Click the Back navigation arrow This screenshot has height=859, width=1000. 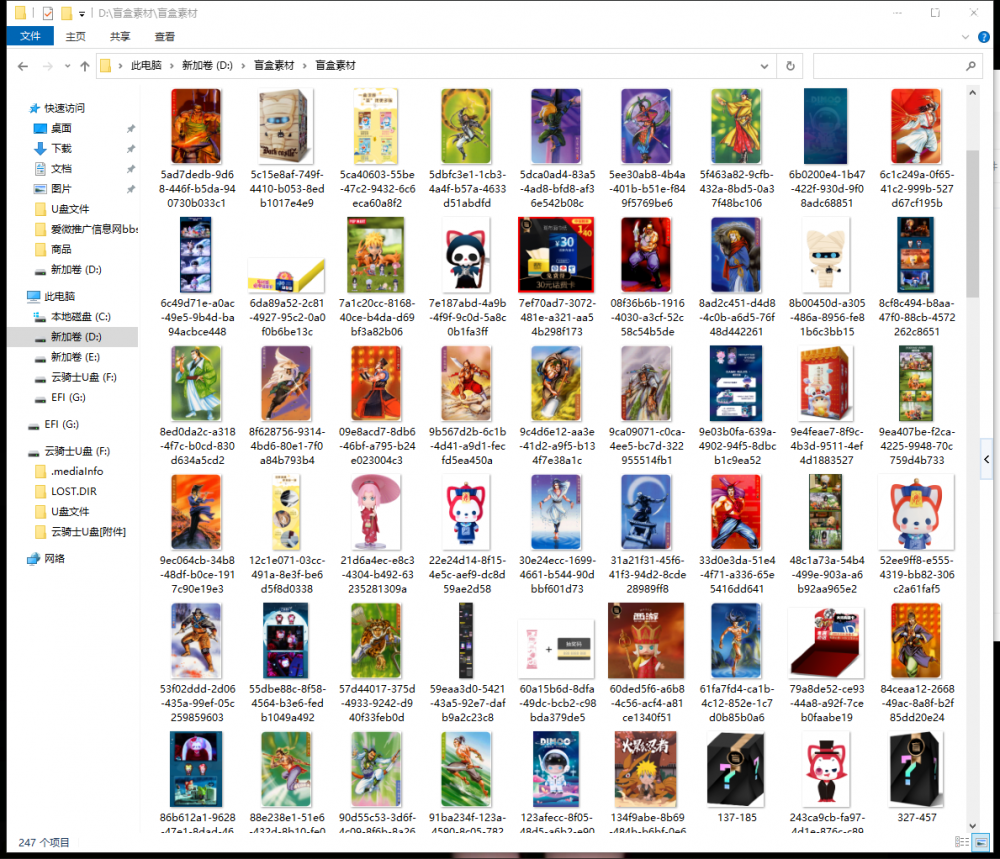[x=23, y=66]
